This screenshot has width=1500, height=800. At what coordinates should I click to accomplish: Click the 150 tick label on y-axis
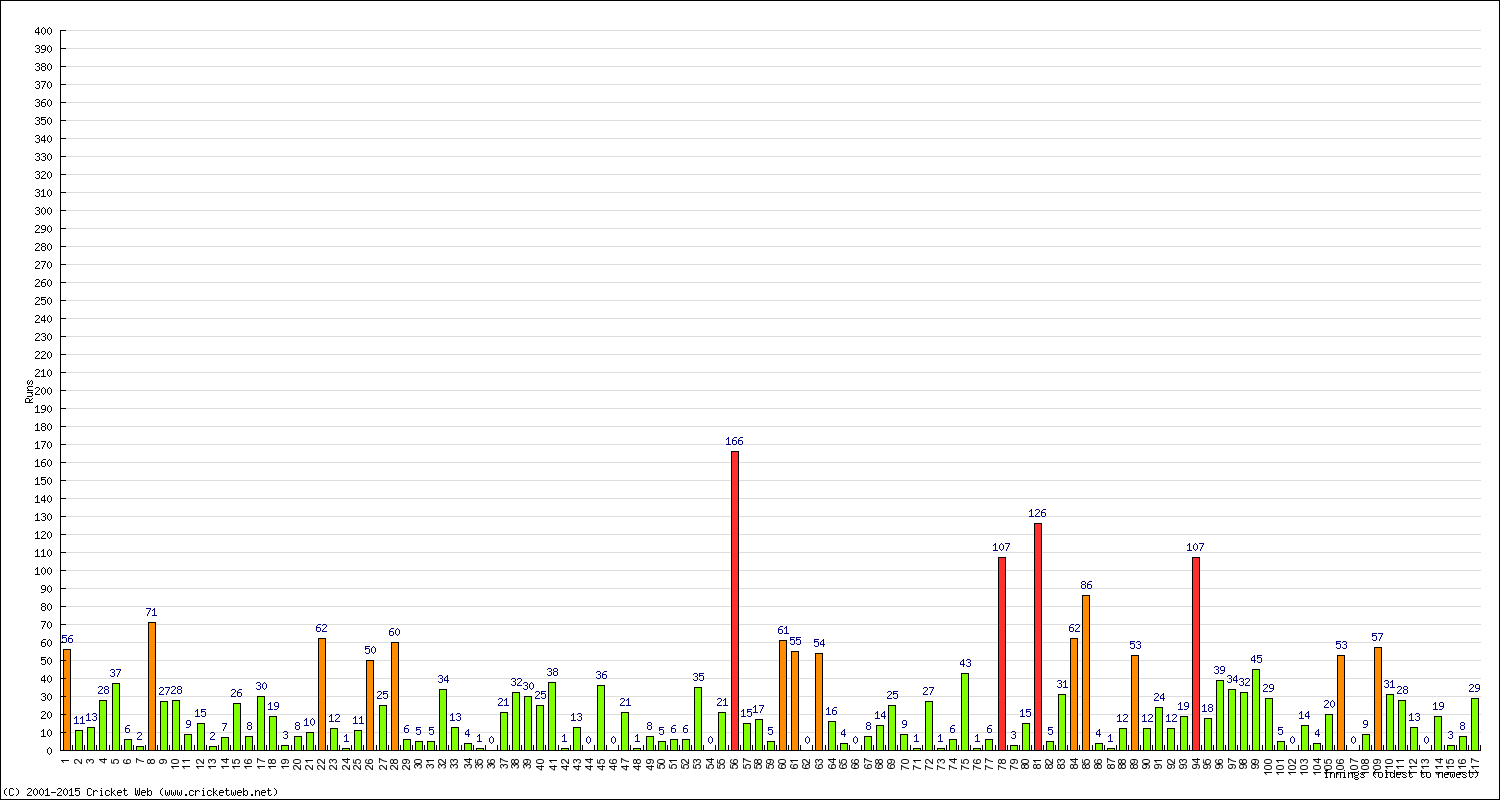point(42,481)
